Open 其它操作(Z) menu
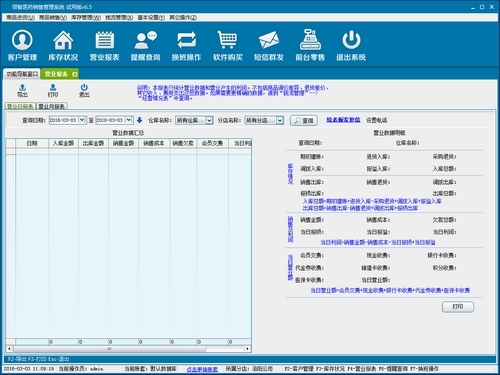This screenshot has height=375, width=500. [x=183, y=17]
